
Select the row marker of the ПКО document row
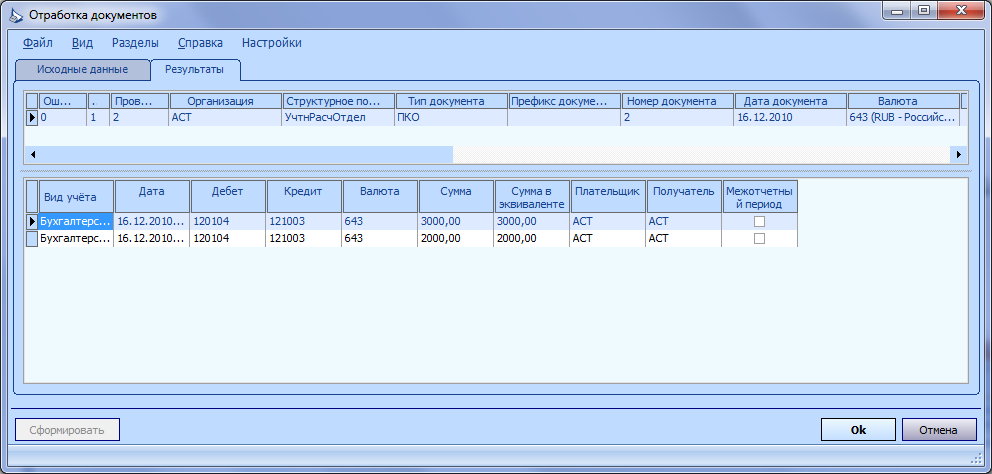(32, 117)
